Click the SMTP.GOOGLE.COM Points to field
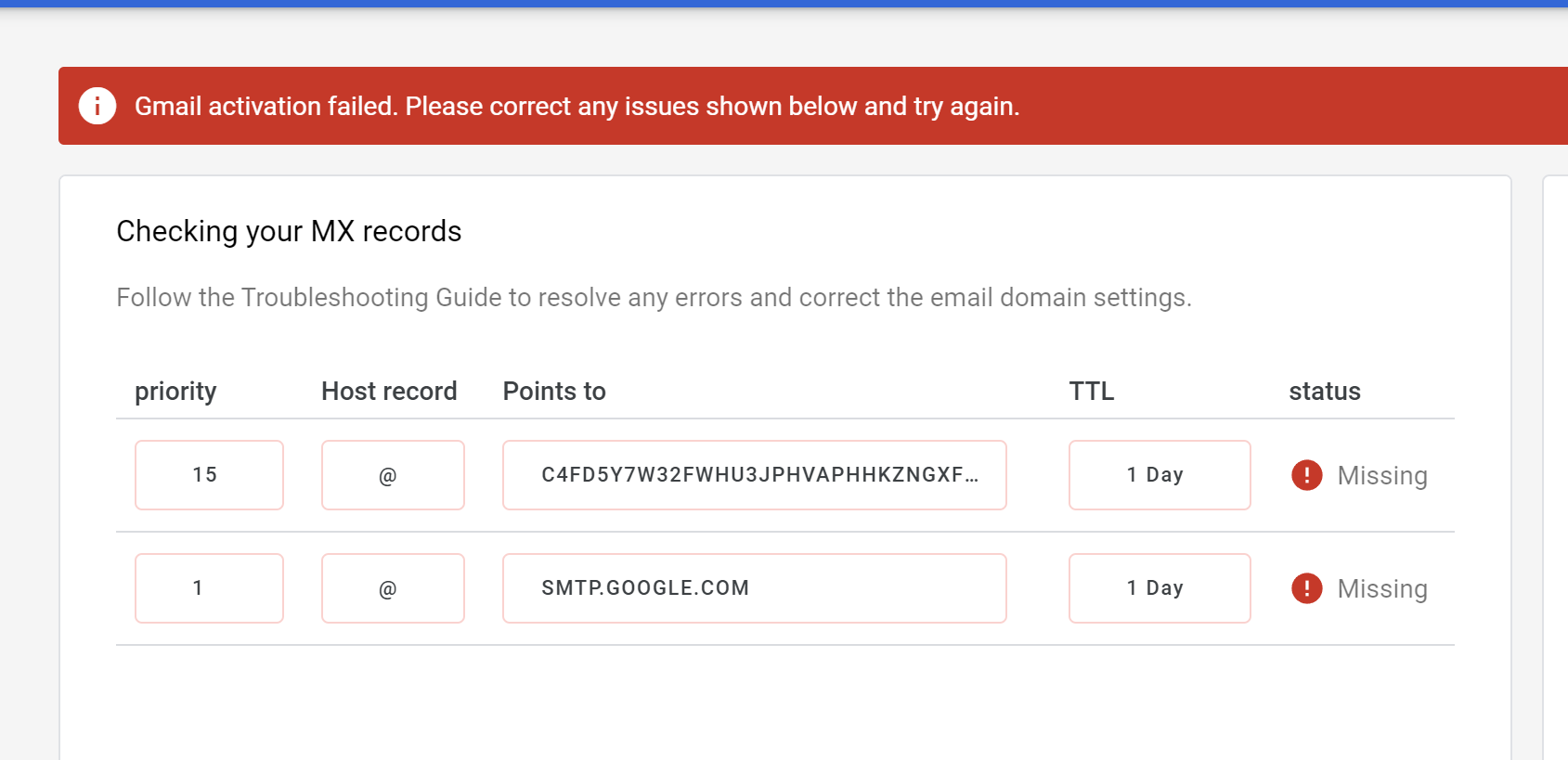 tap(754, 588)
